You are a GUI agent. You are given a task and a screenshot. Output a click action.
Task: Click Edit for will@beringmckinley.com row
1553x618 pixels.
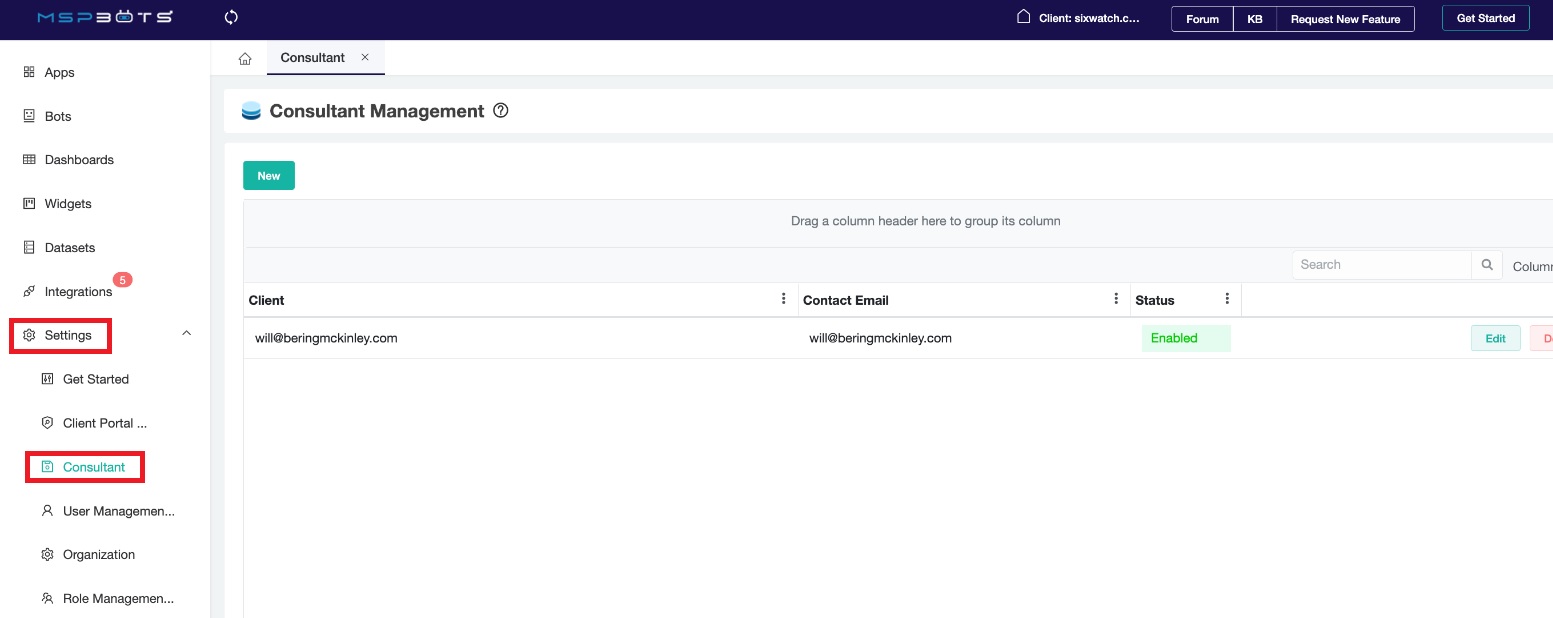(1495, 338)
